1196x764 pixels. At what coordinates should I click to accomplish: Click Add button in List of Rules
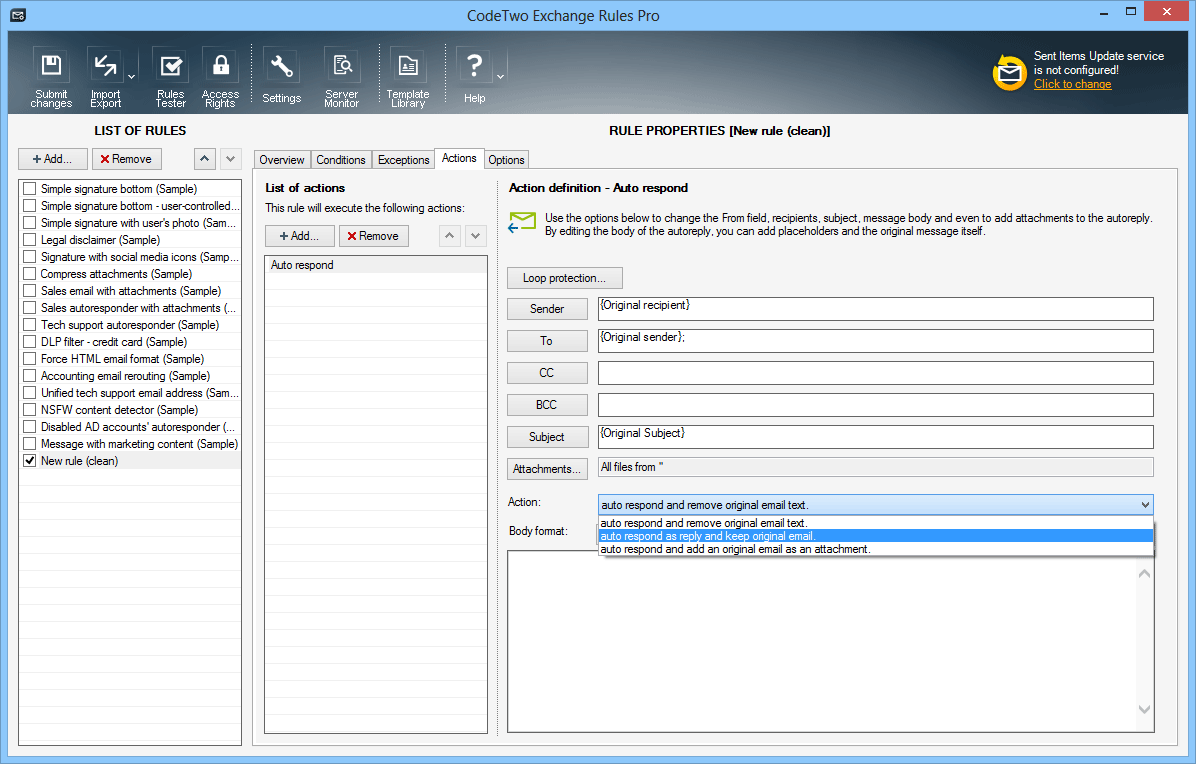53,159
